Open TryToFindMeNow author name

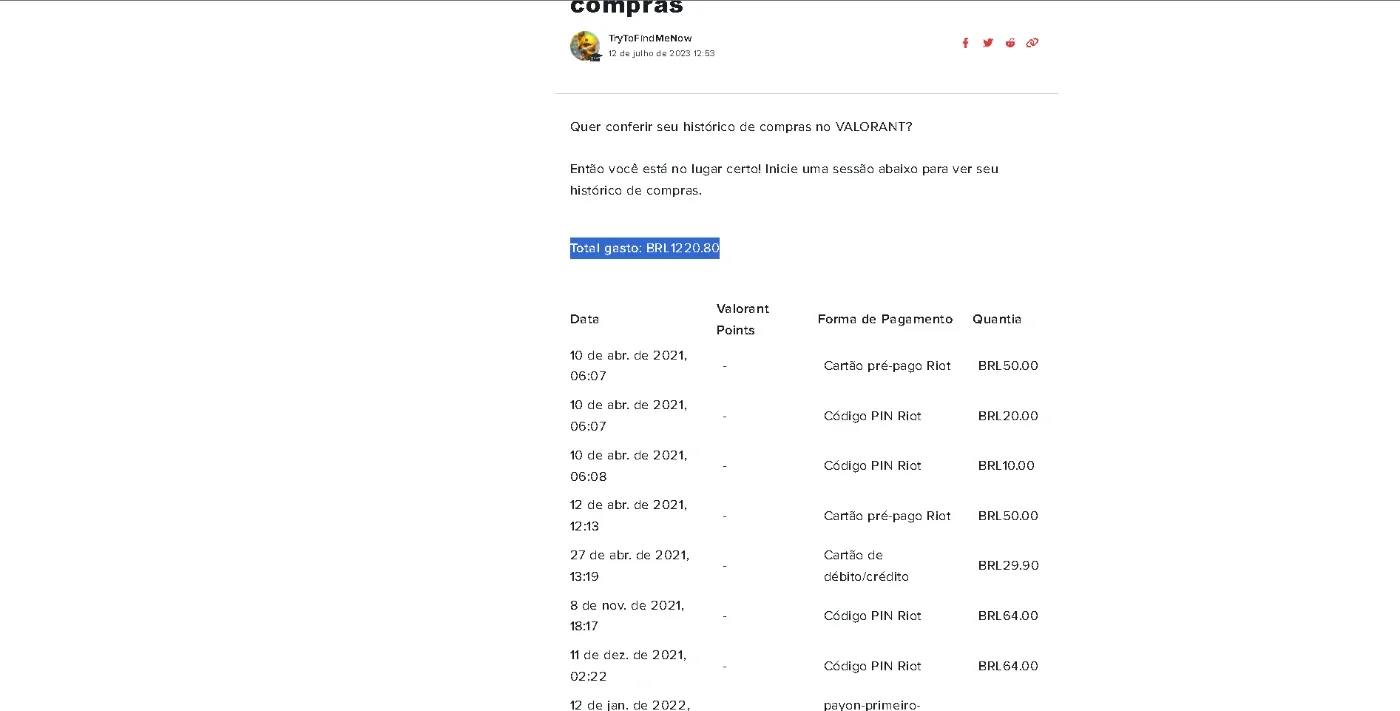tap(650, 38)
